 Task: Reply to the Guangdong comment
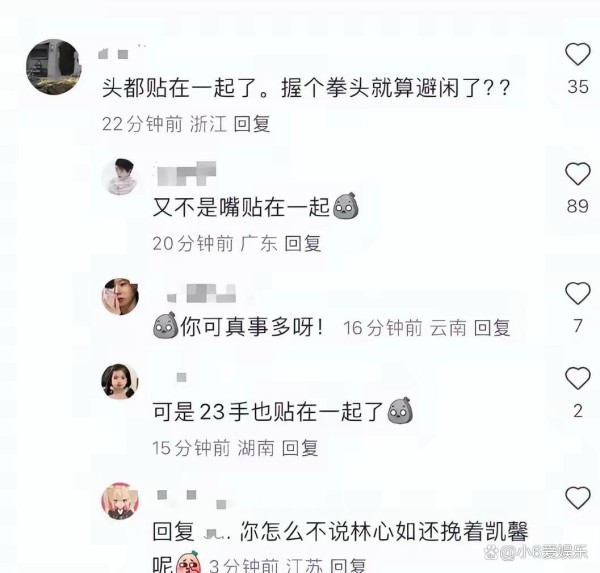click(x=303, y=244)
